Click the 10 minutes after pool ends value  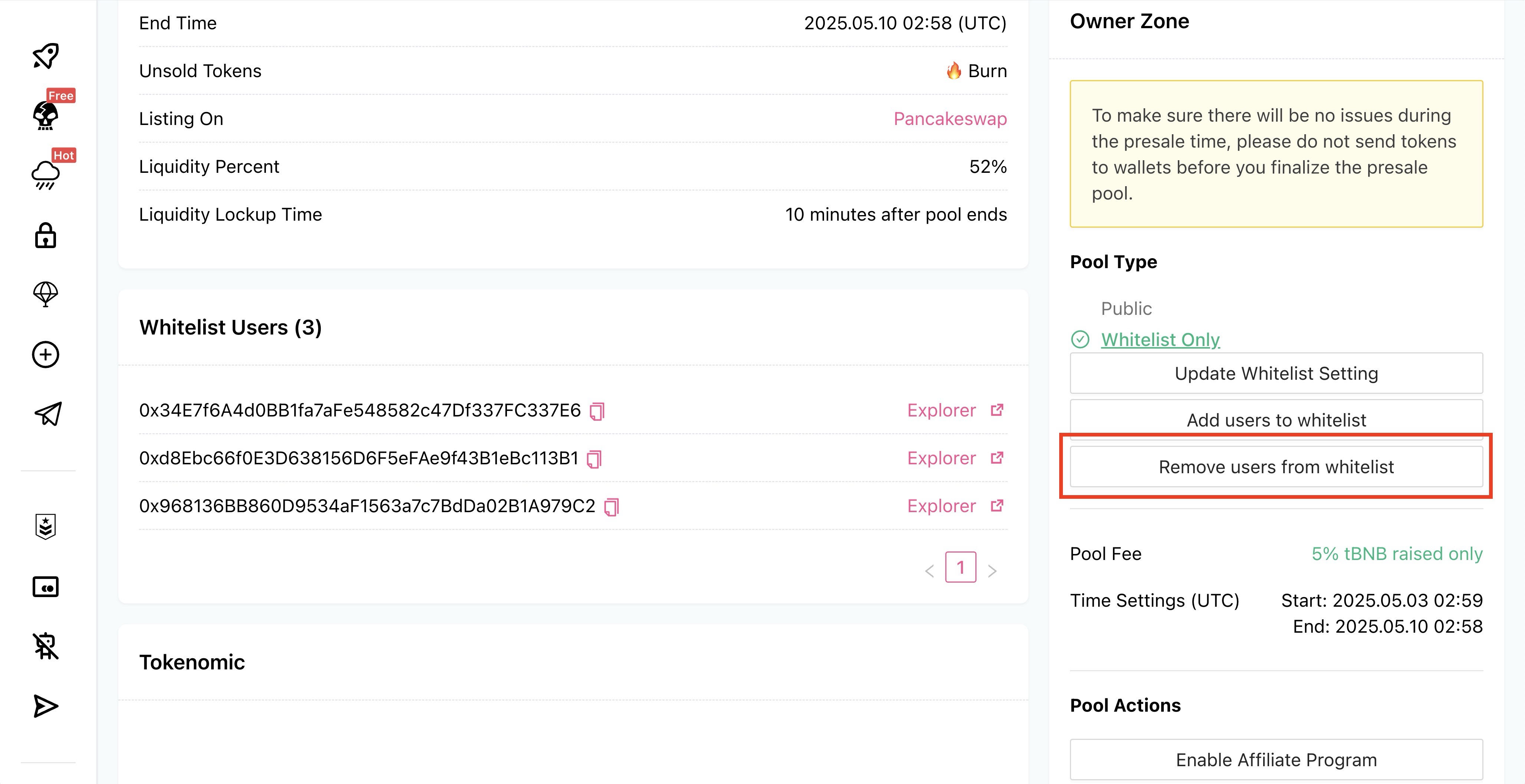(x=896, y=214)
